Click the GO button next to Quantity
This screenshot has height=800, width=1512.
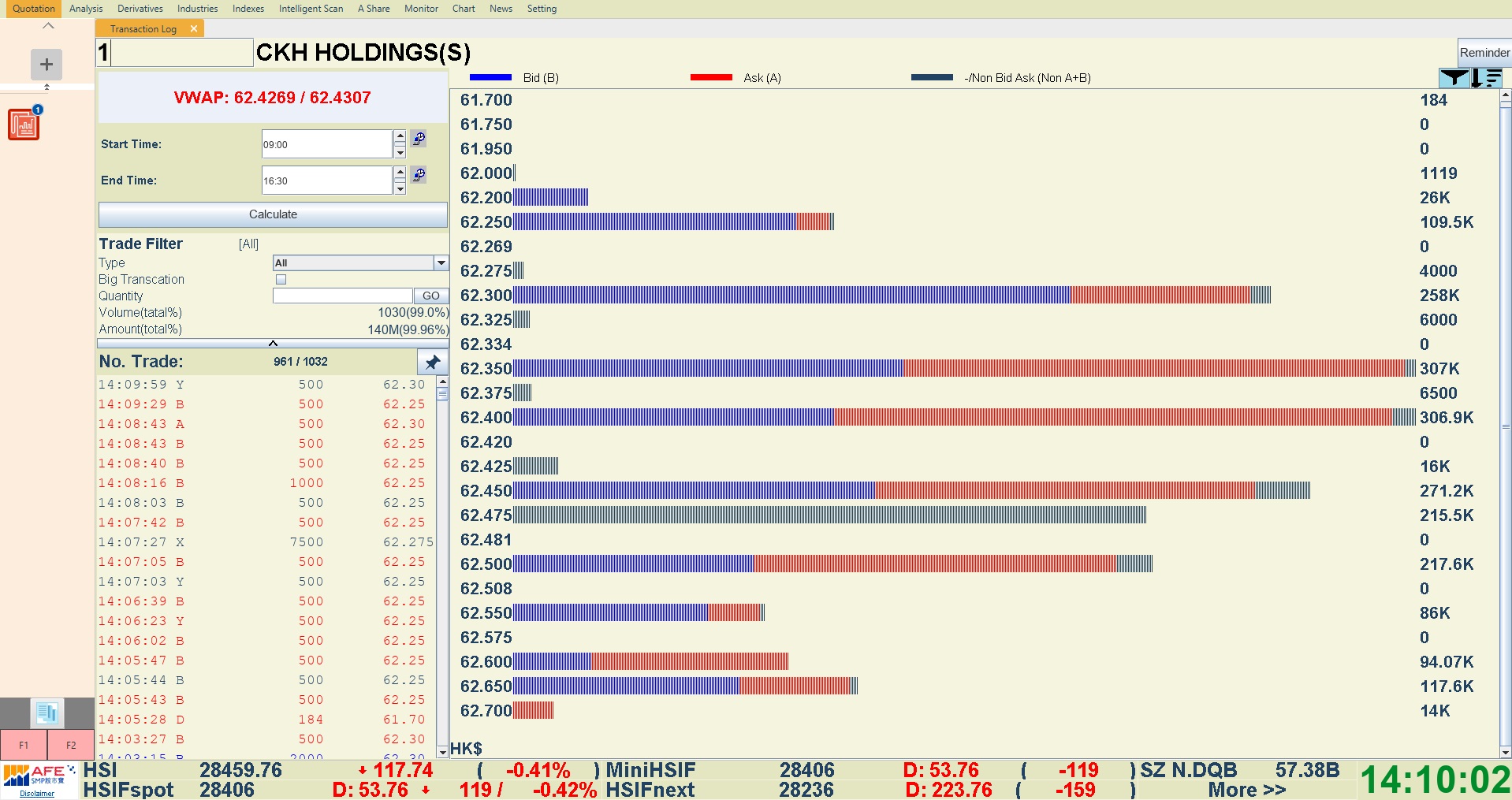point(431,296)
